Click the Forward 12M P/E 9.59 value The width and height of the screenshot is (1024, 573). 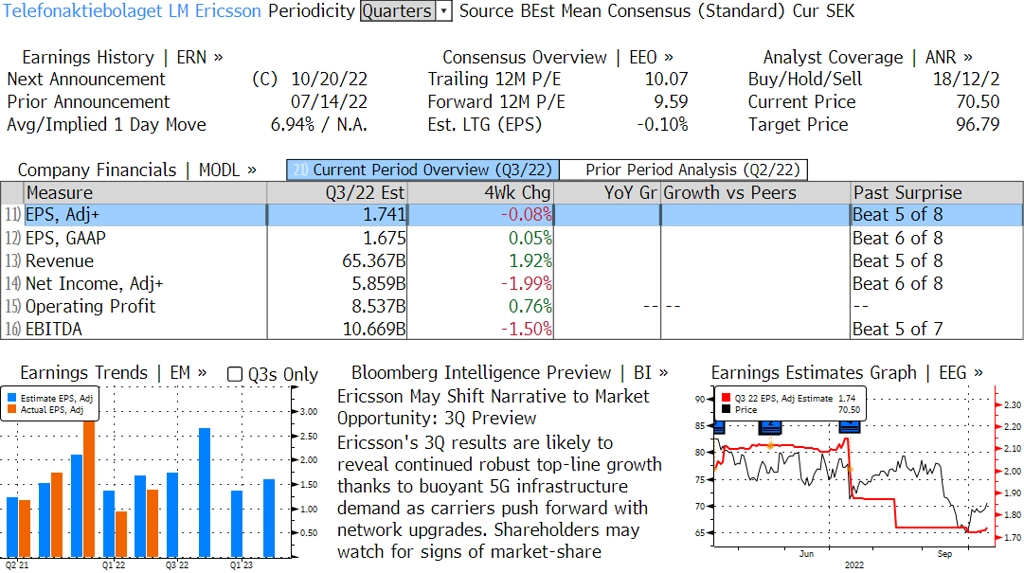coord(671,102)
